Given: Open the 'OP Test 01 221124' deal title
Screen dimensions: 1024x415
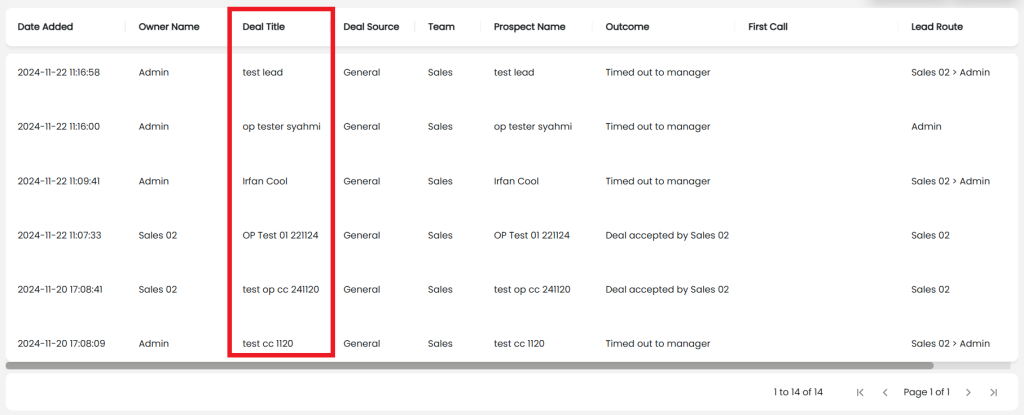Looking at the screenshot, I should (280, 235).
